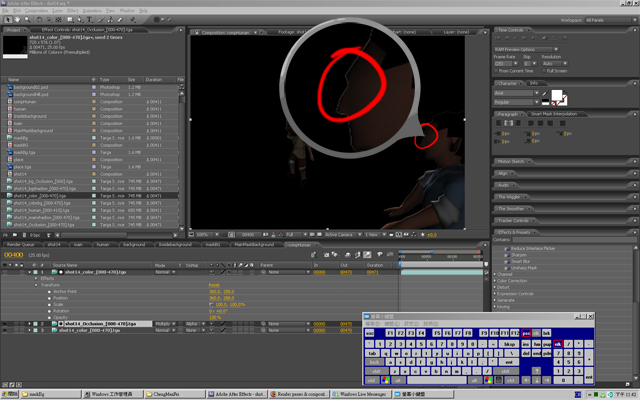Viewport: 640px width, 400px height.
Task: Select the Rectangular Mask tool
Action: tap(70, 20)
